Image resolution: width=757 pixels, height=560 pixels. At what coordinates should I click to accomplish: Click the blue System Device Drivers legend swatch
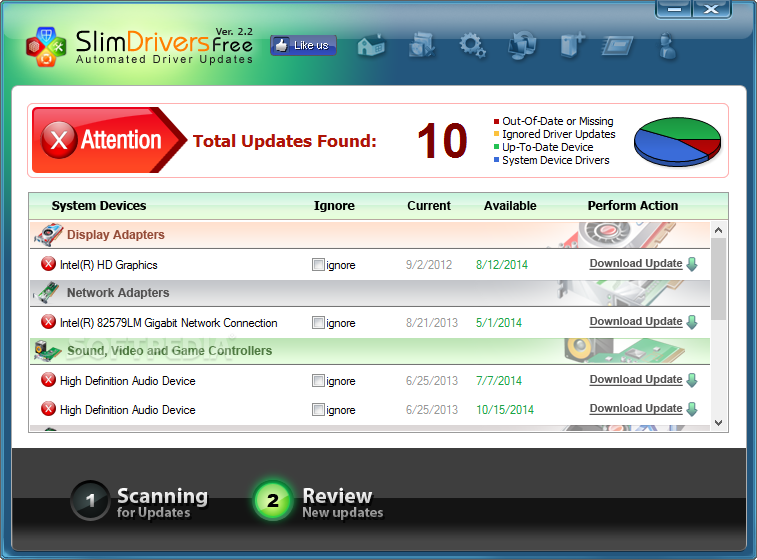pyautogui.click(x=496, y=160)
